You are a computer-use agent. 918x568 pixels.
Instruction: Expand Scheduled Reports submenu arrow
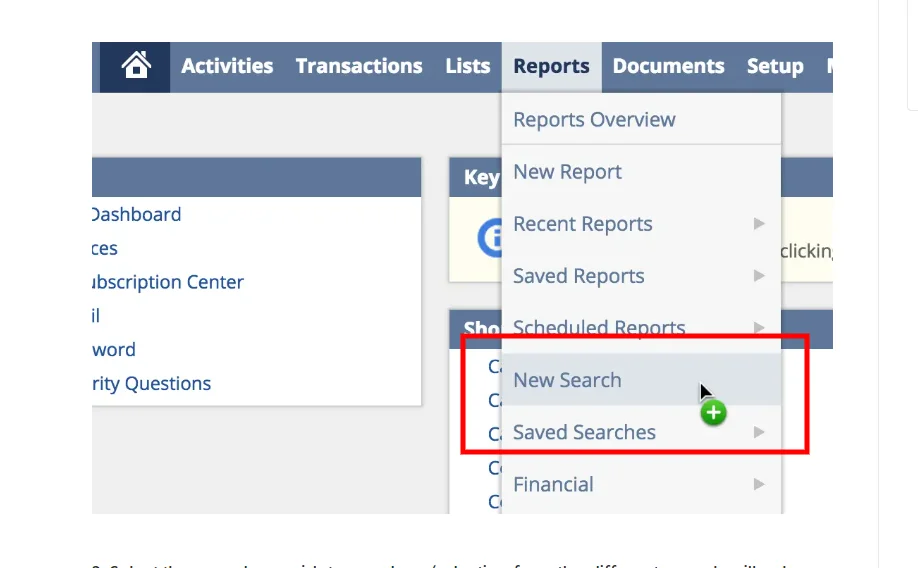click(x=759, y=327)
